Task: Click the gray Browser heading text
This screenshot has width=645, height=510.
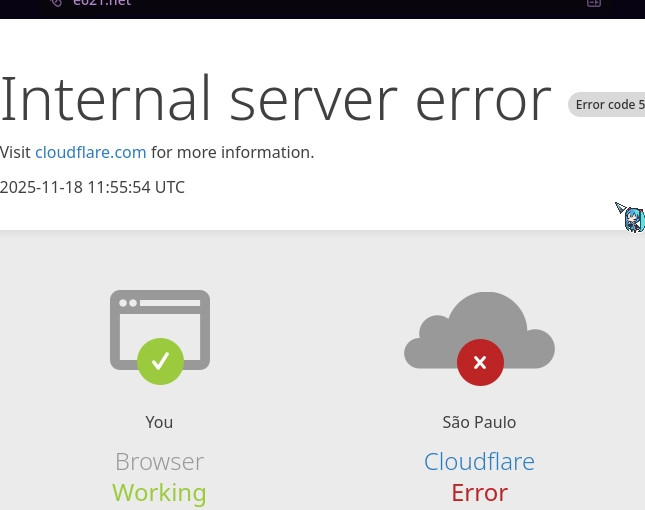Action: pyautogui.click(x=159, y=461)
